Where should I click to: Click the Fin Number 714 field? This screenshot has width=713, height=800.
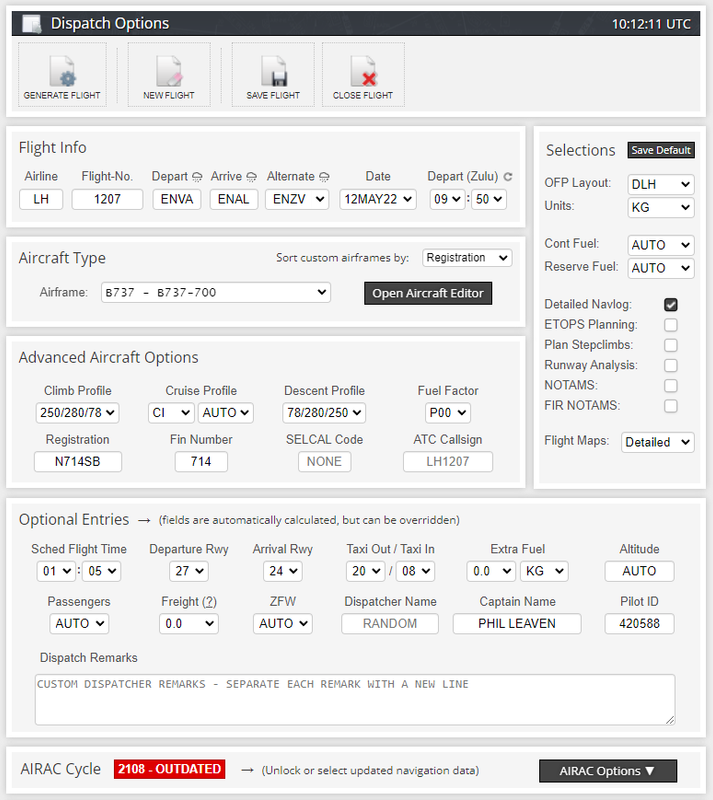pos(201,462)
